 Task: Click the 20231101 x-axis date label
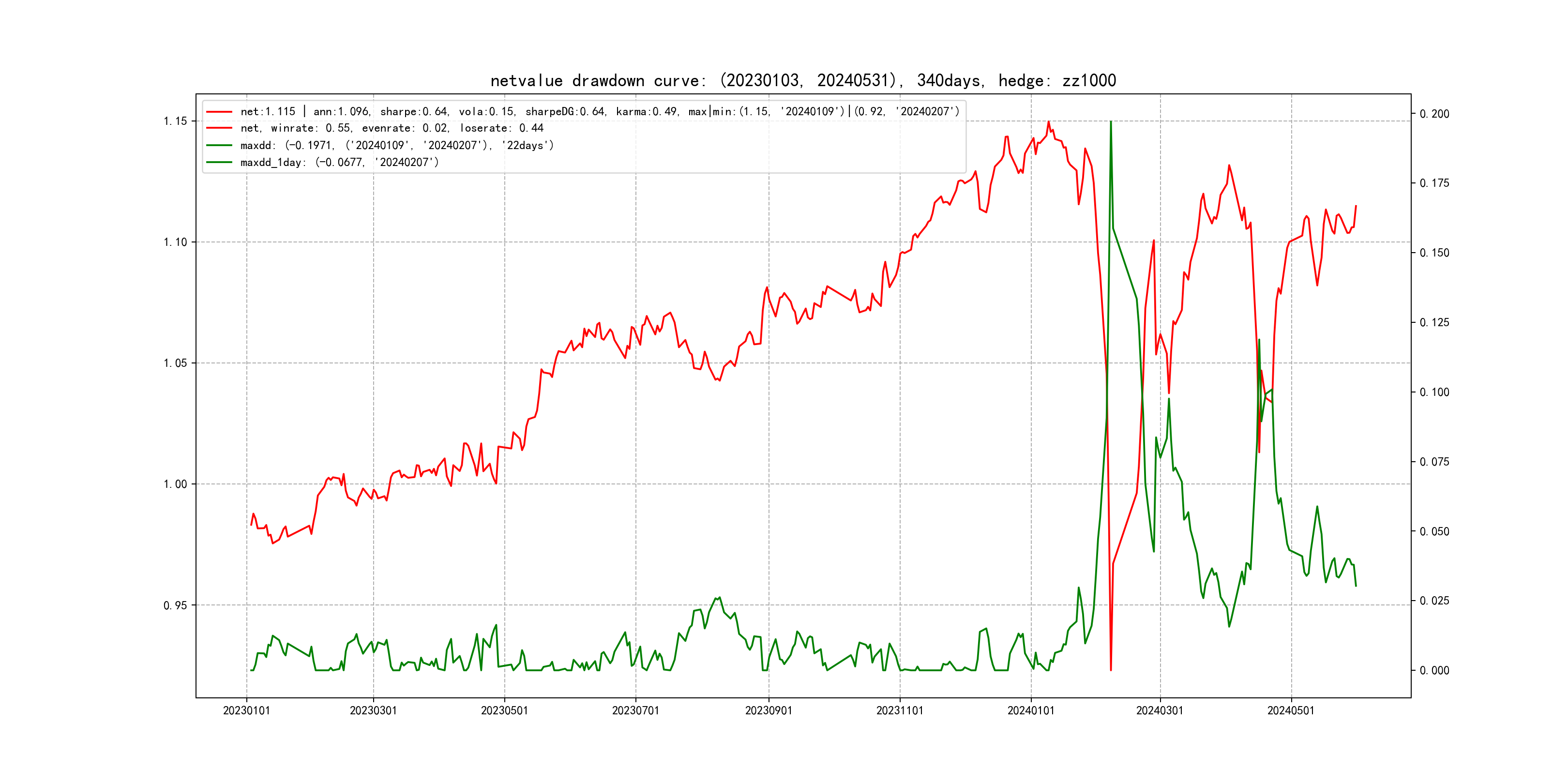[900, 710]
